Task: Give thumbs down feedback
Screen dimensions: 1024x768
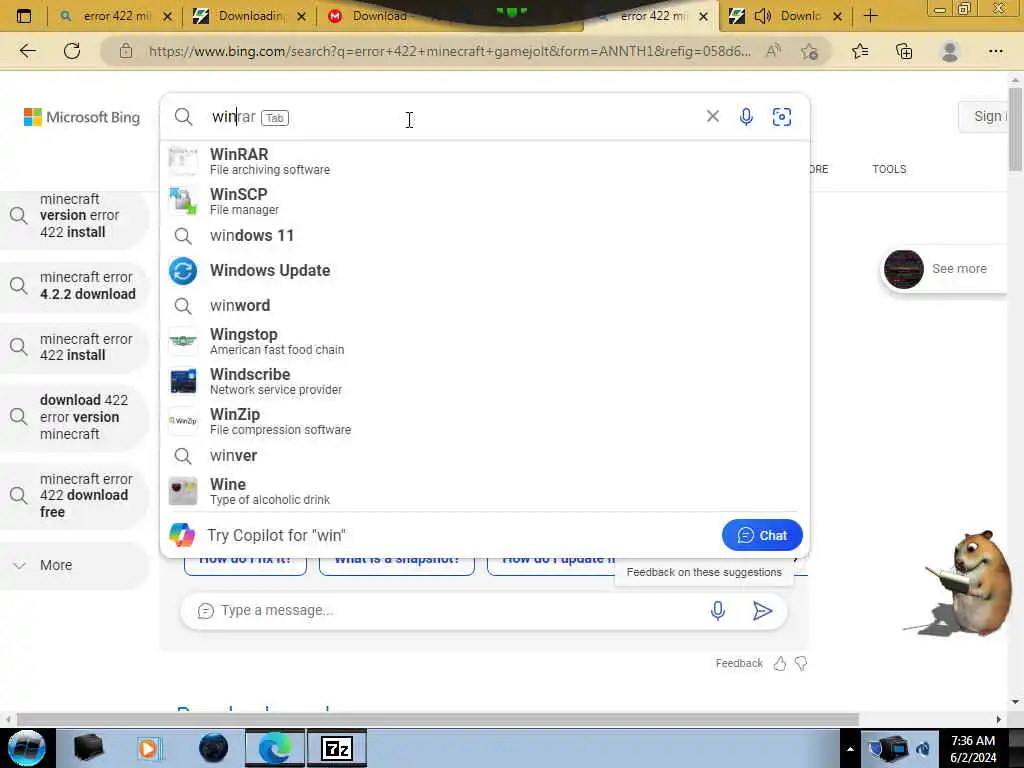Action: [x=801, y=664]
